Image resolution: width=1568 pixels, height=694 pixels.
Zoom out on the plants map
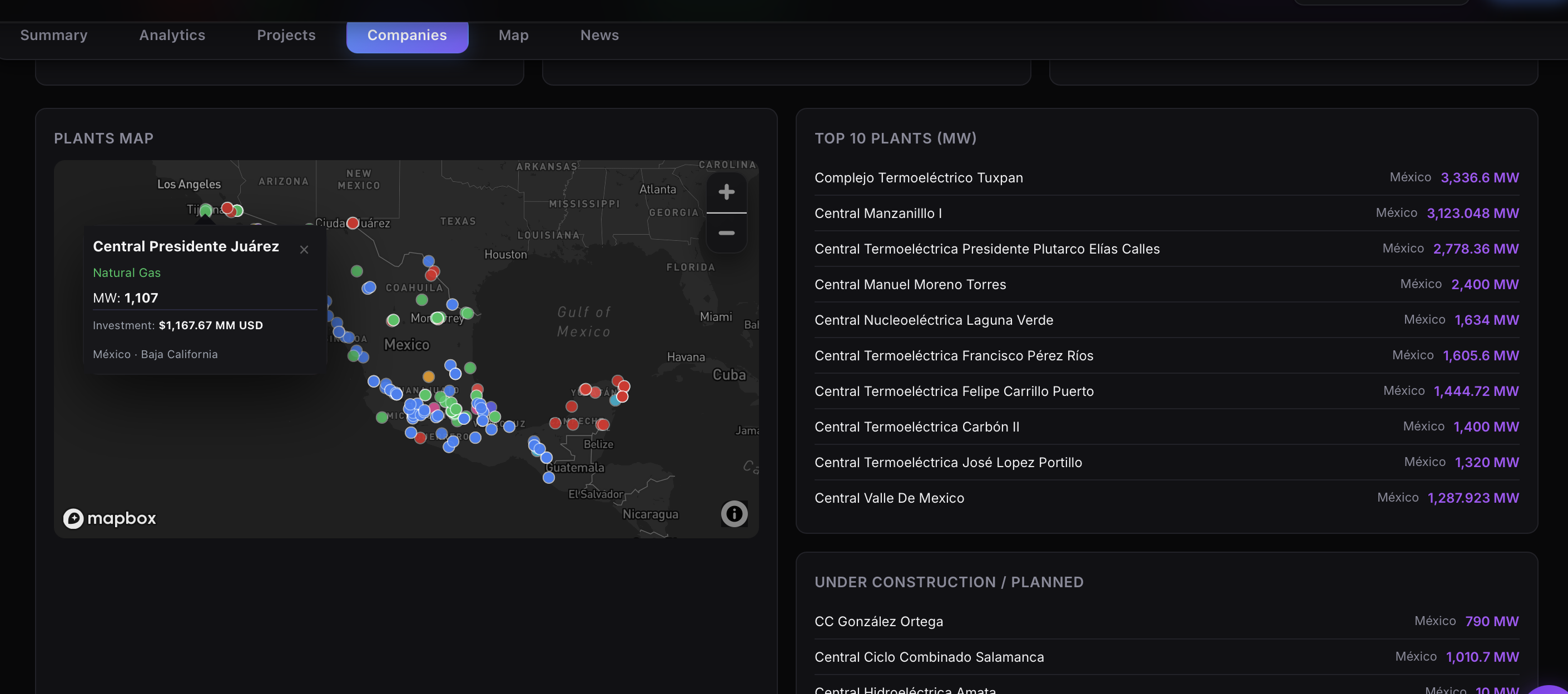coord(726,233)
